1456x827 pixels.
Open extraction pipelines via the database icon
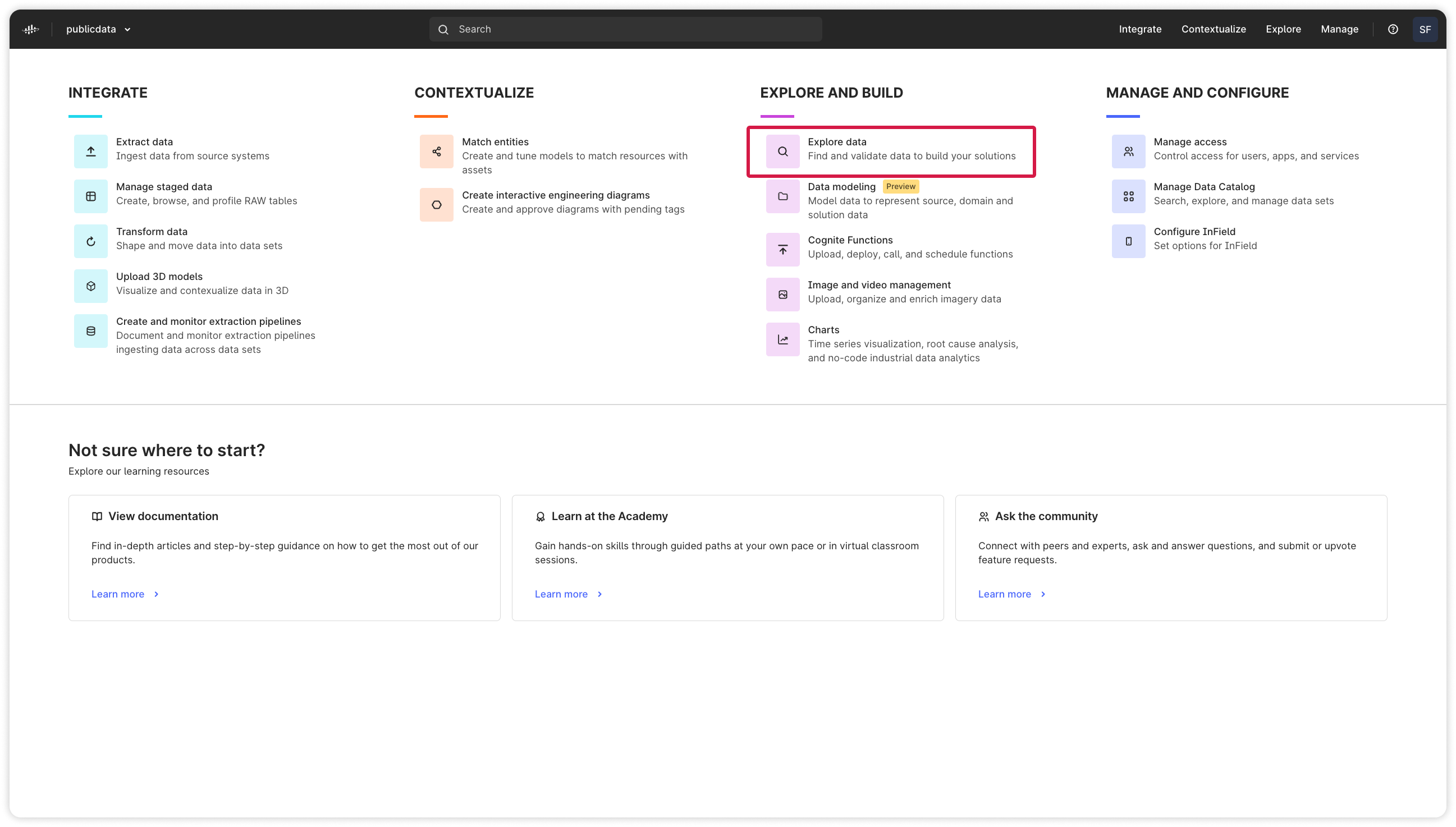[90, 330]
